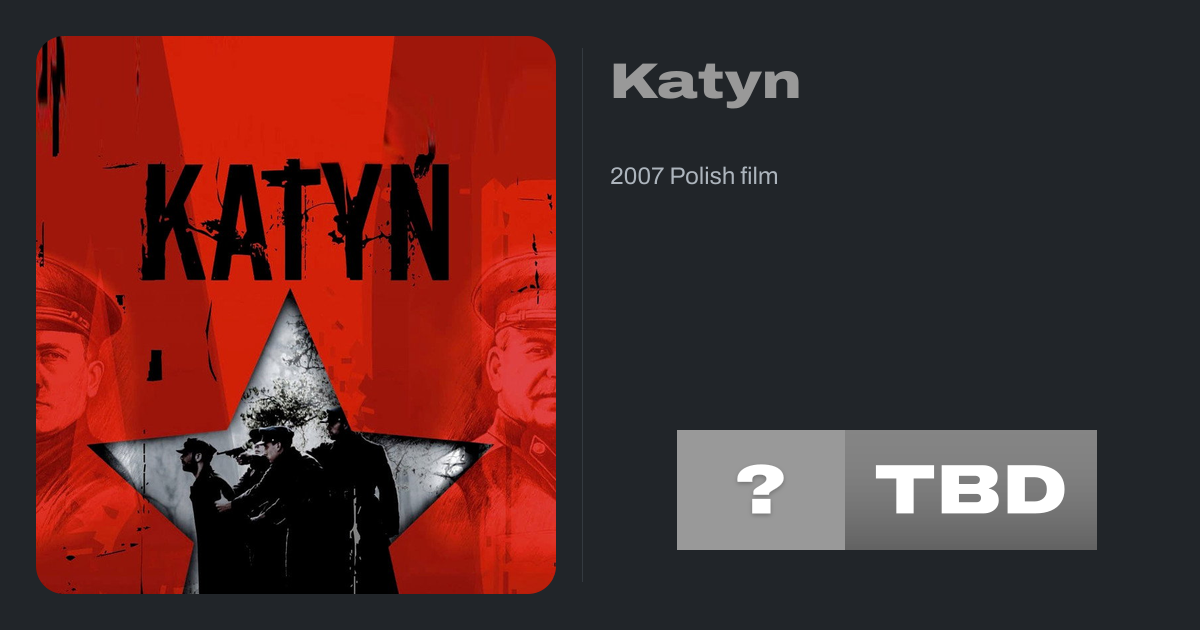The height and width of the screenshot is (630, 1200).
Task: Click the word "film" in the description
Action: 759,176
